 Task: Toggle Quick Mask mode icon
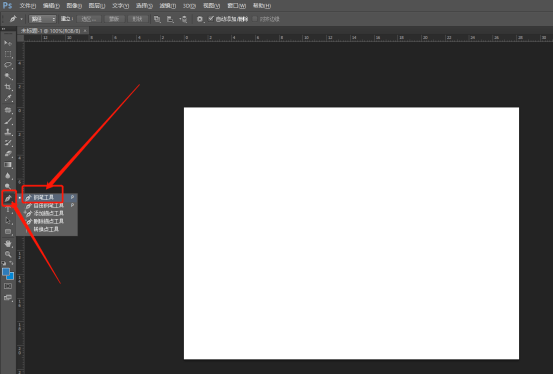pyautogui.click(x=8, y=286)
